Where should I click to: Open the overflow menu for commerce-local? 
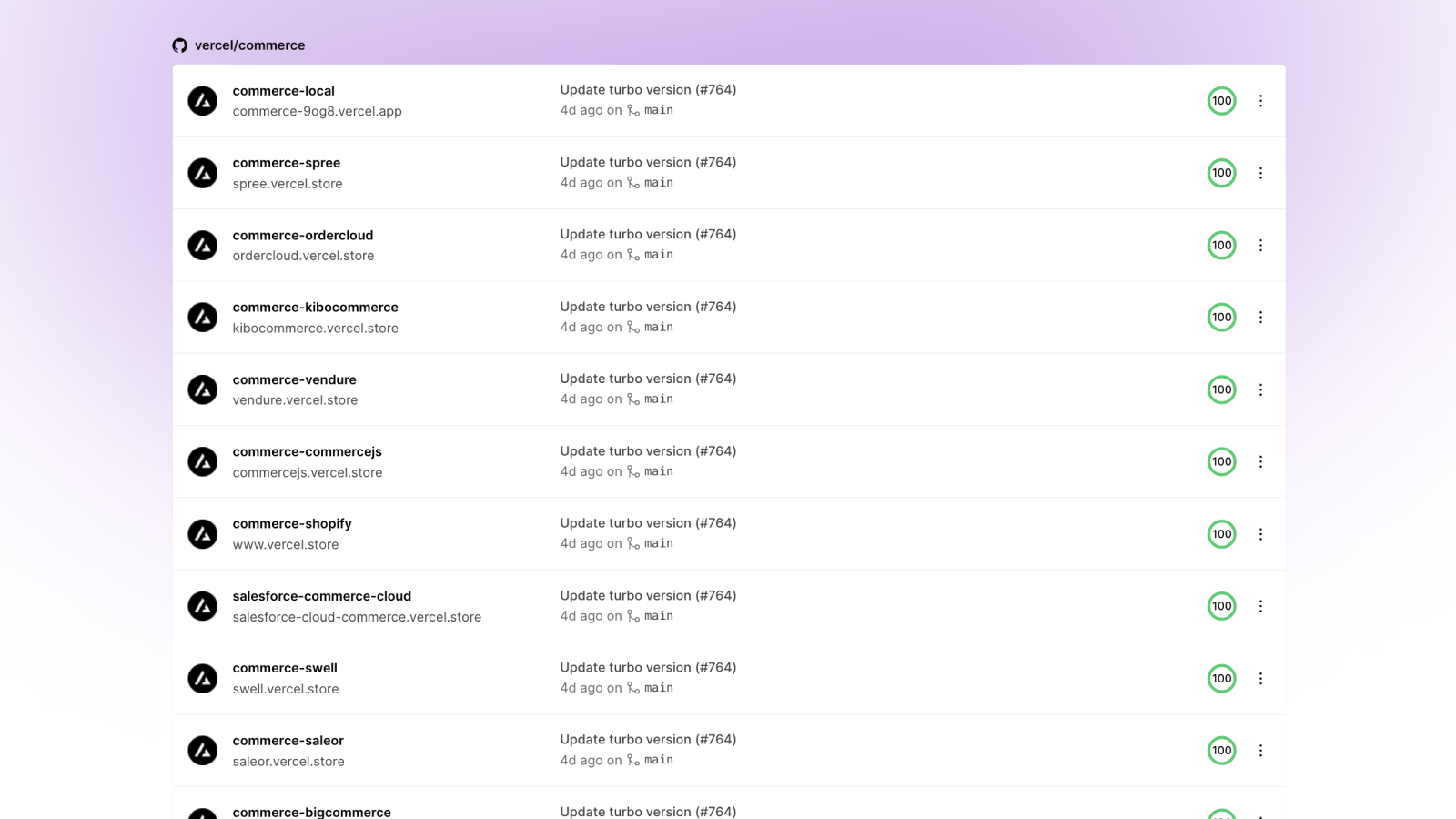1260,101
